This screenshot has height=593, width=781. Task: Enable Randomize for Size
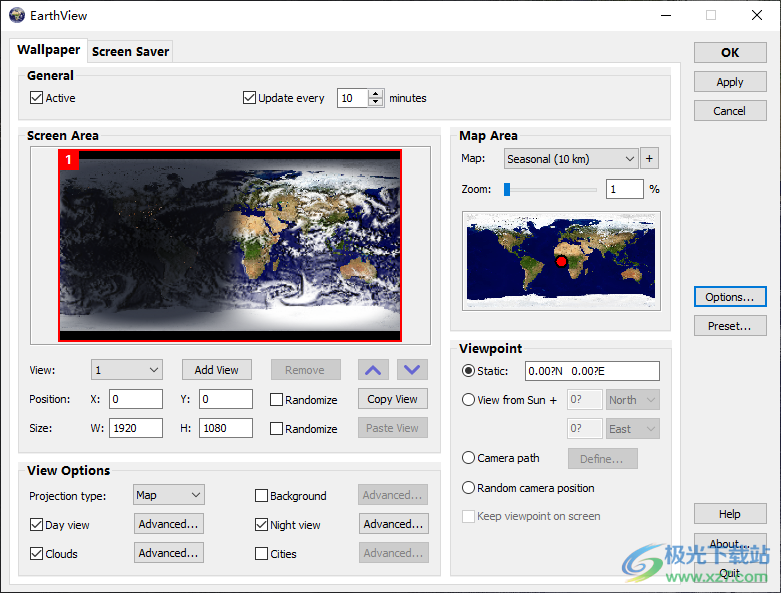pyautogui.click(x=276, y=429)
